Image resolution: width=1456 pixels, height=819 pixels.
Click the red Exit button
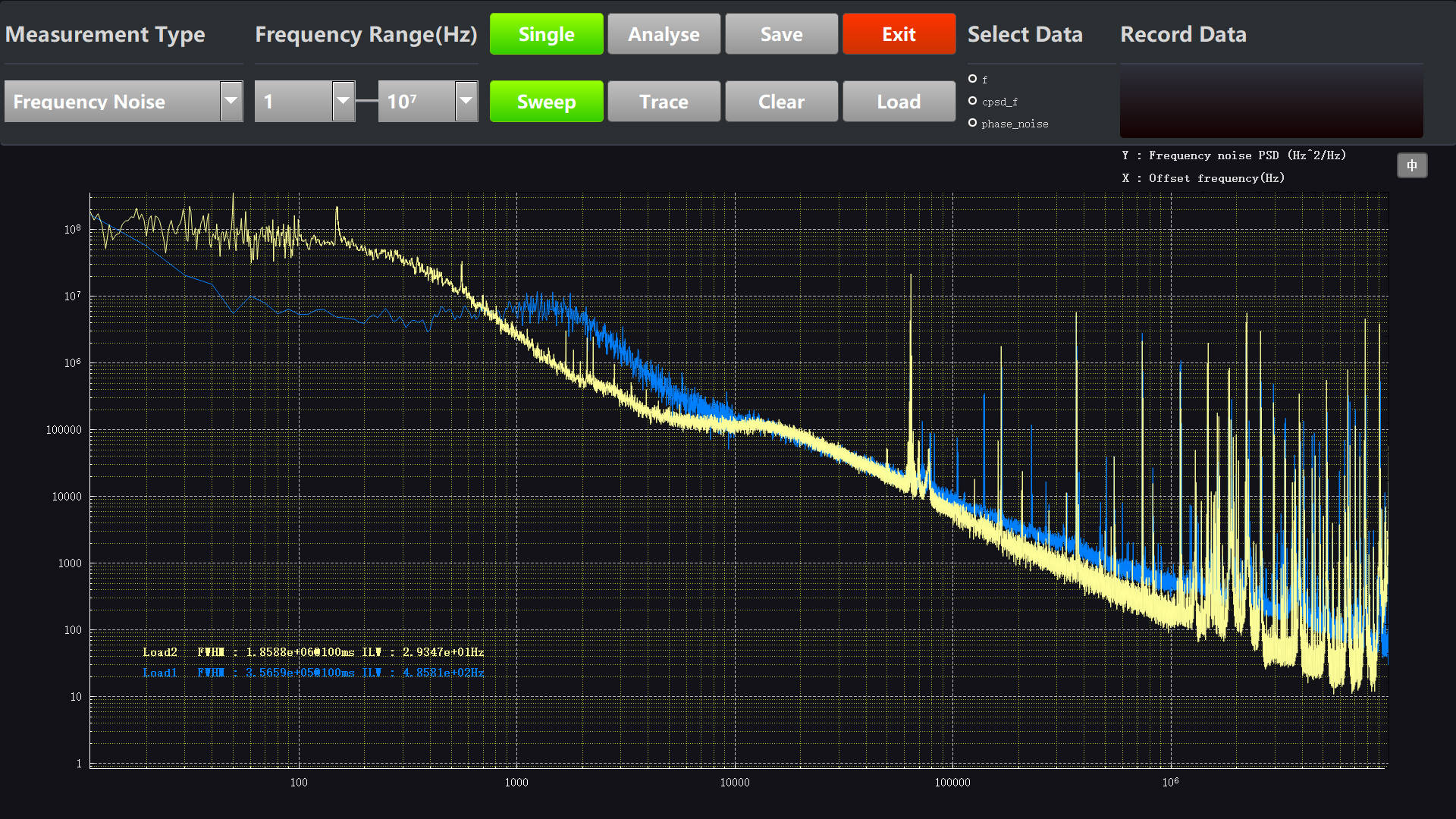[899, 34]
